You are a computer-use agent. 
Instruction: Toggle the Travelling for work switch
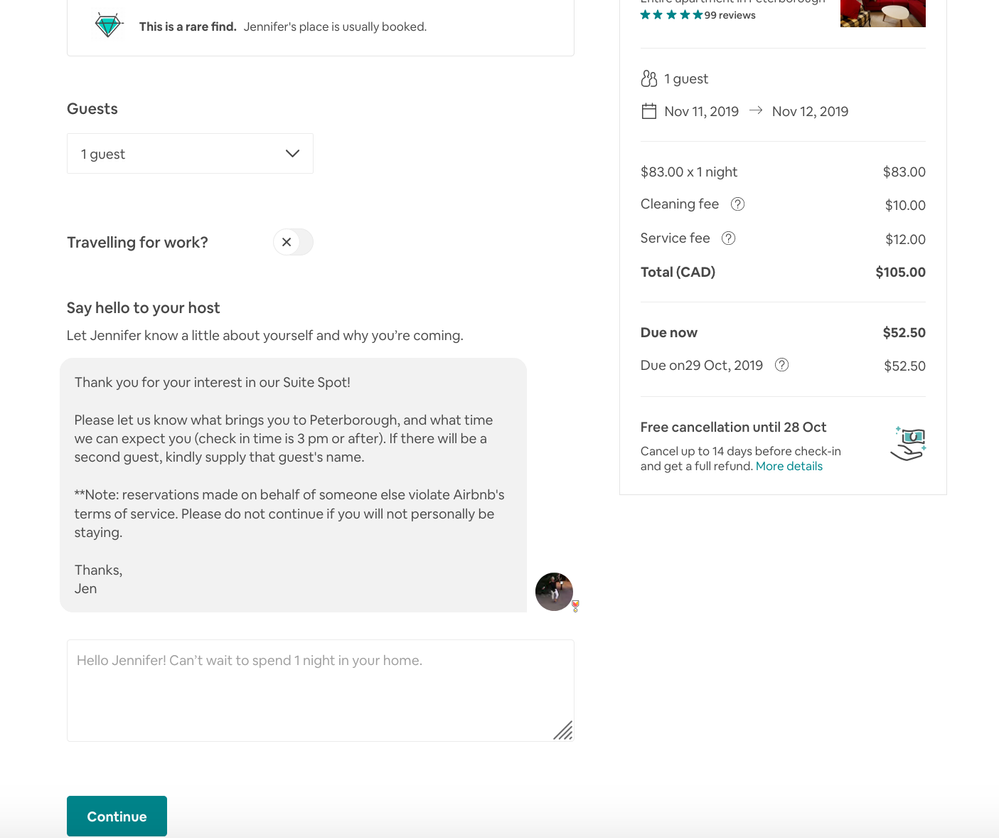coord(293,242)
